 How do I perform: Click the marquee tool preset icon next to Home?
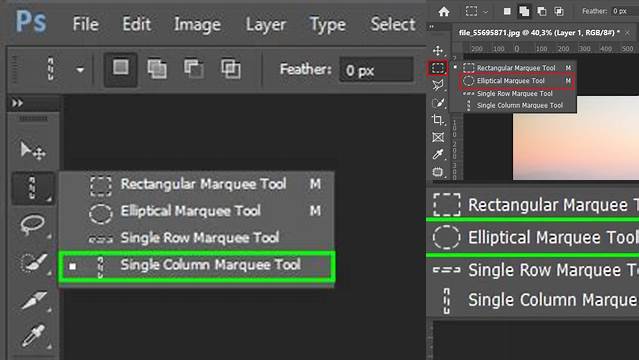click(x=471, y=11)
